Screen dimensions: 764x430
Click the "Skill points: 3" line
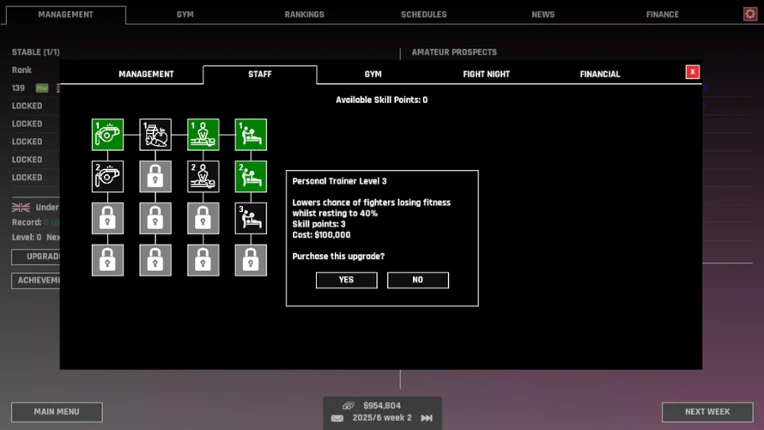(319, 224)
